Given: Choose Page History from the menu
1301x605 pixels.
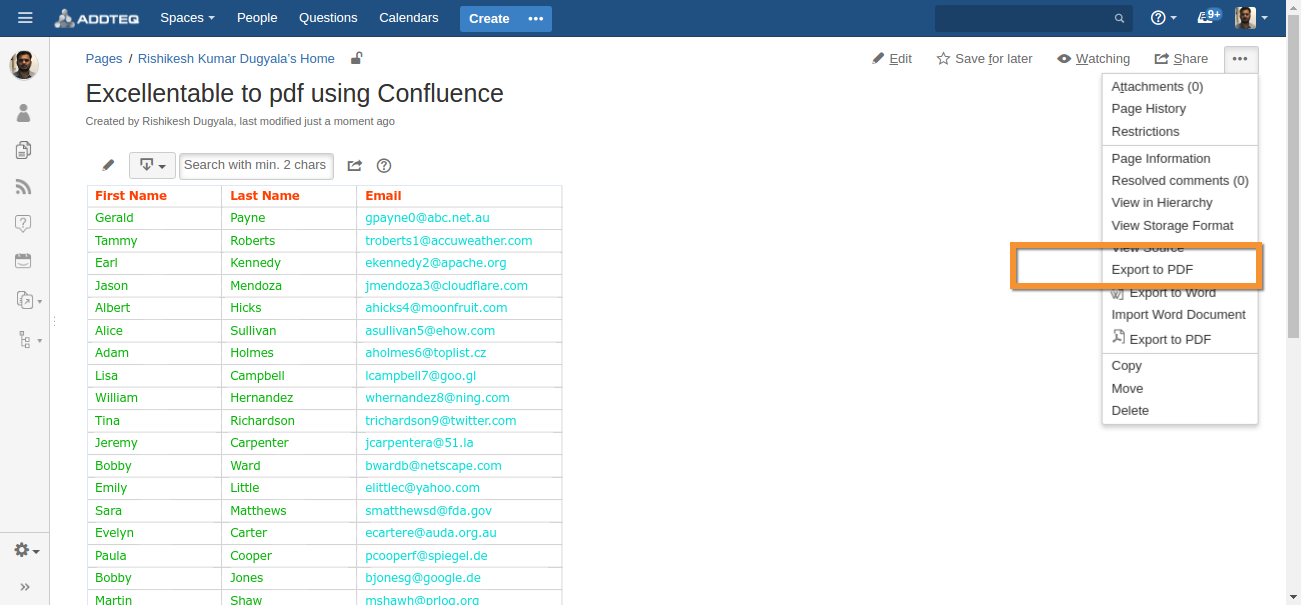Looking at the screenshot, I should 1148,109.
